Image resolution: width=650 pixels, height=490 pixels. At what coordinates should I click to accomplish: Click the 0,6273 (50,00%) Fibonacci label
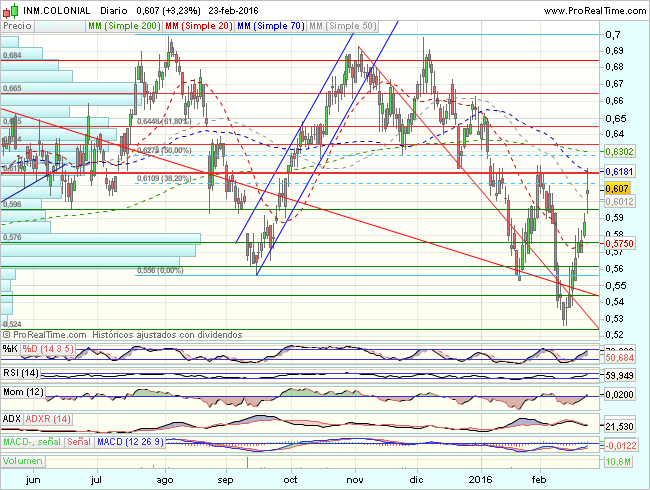tap(164, 150)
